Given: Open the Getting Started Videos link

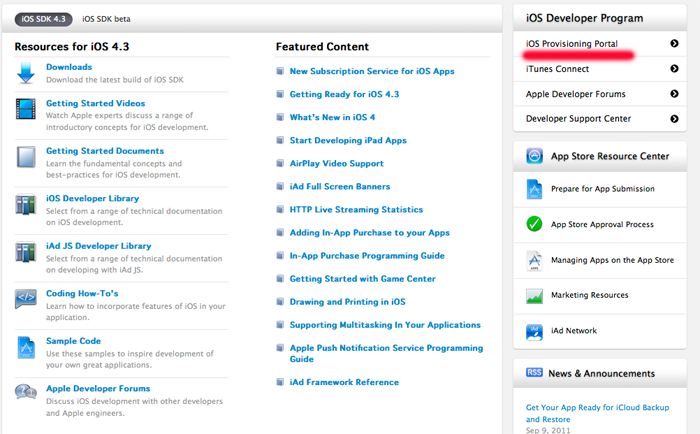Looking at the screenshot, I should [x=96, y=103].
